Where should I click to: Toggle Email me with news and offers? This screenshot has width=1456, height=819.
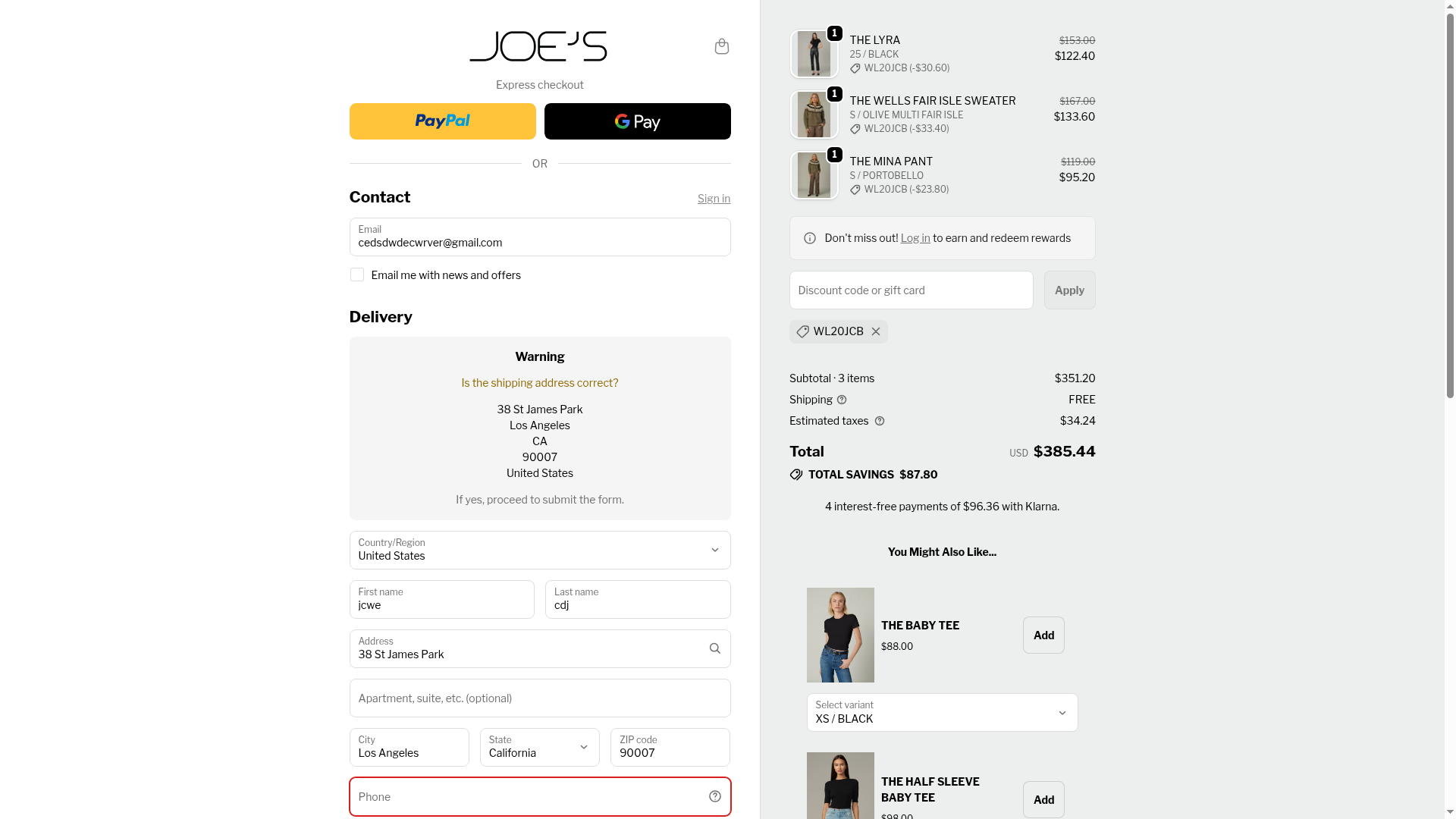point(357,275)
